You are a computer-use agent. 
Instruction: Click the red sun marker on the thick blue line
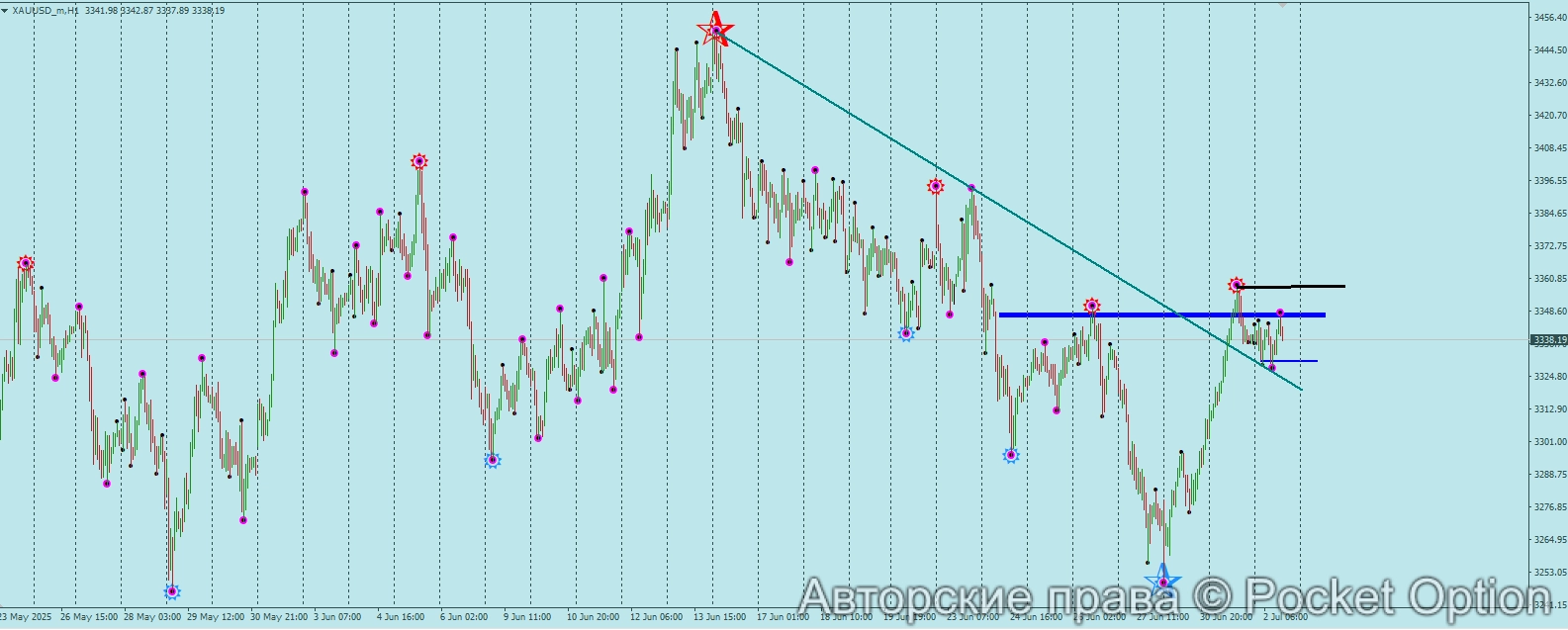pyautogui.click(x=1091, y=306)
